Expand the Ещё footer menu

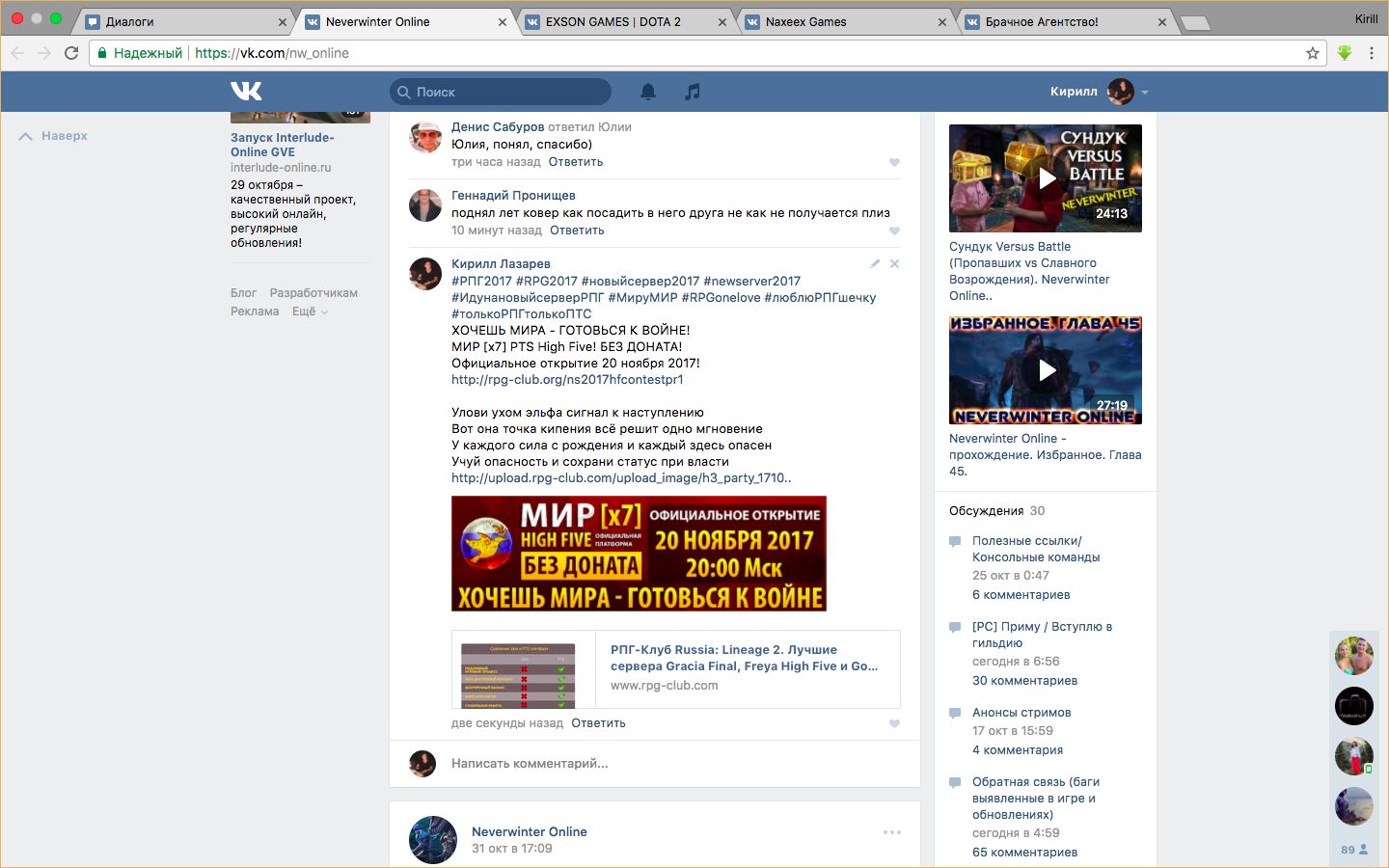pos(310,312)
